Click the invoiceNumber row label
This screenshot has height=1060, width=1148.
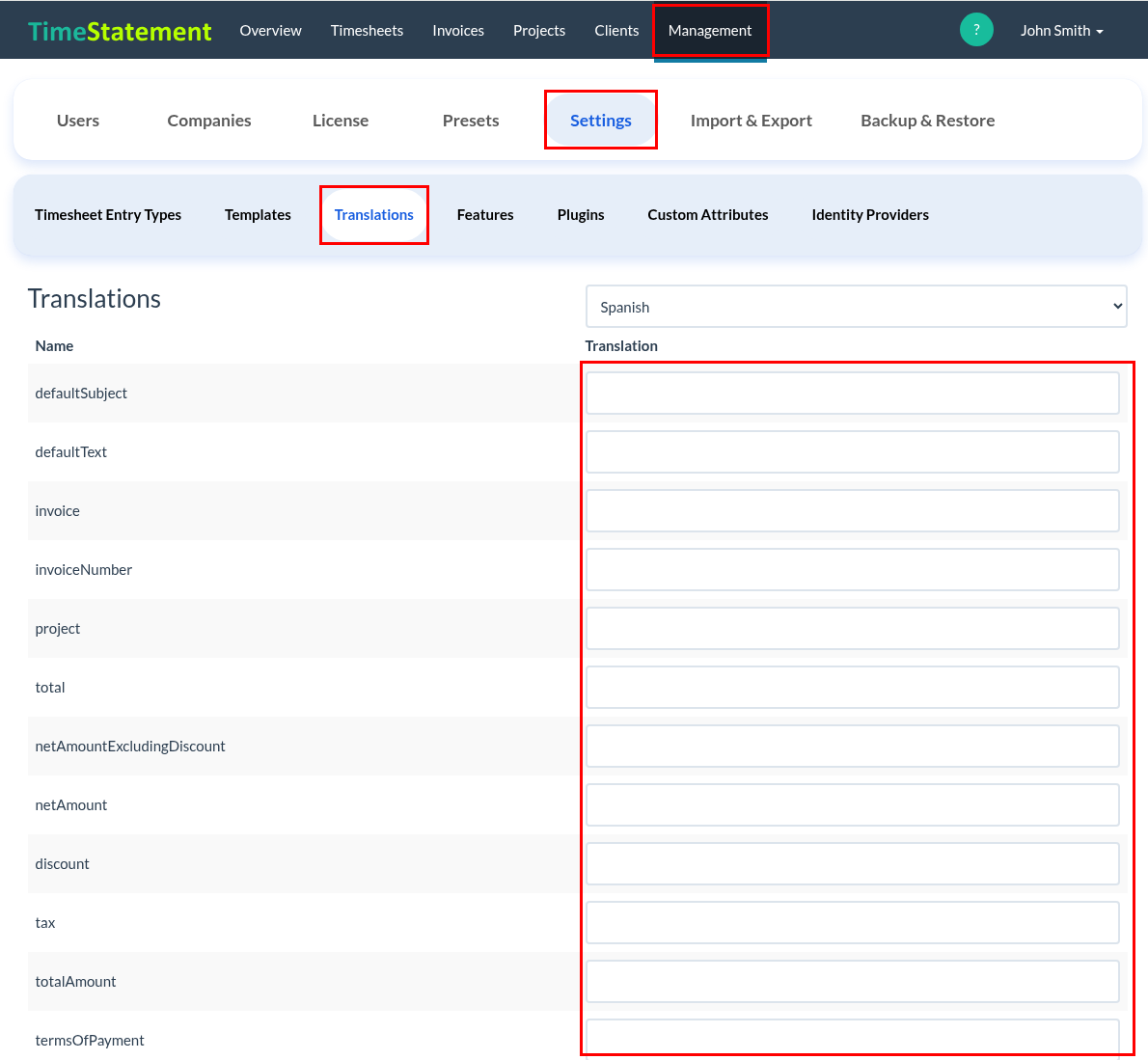(x=84, y=569)
